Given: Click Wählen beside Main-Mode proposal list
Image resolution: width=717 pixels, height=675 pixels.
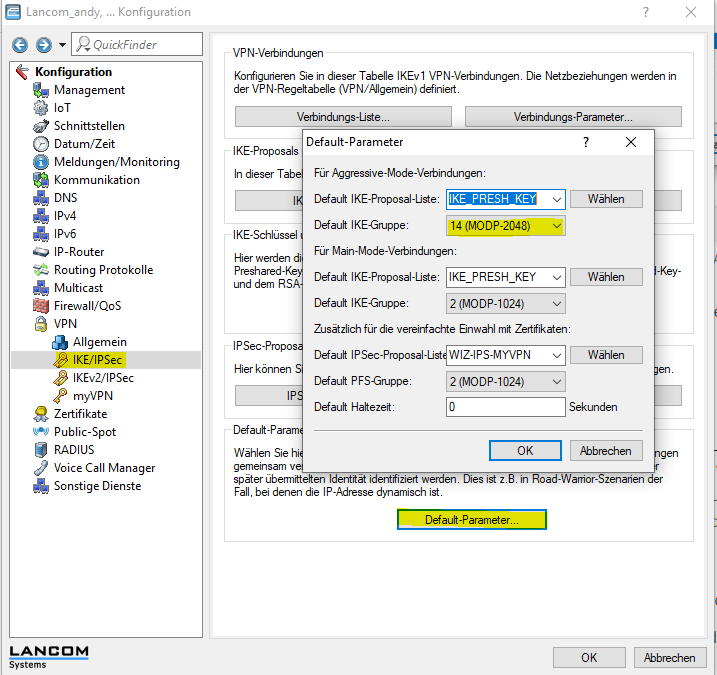Looking at the screenshot, I should click(606, 277).
